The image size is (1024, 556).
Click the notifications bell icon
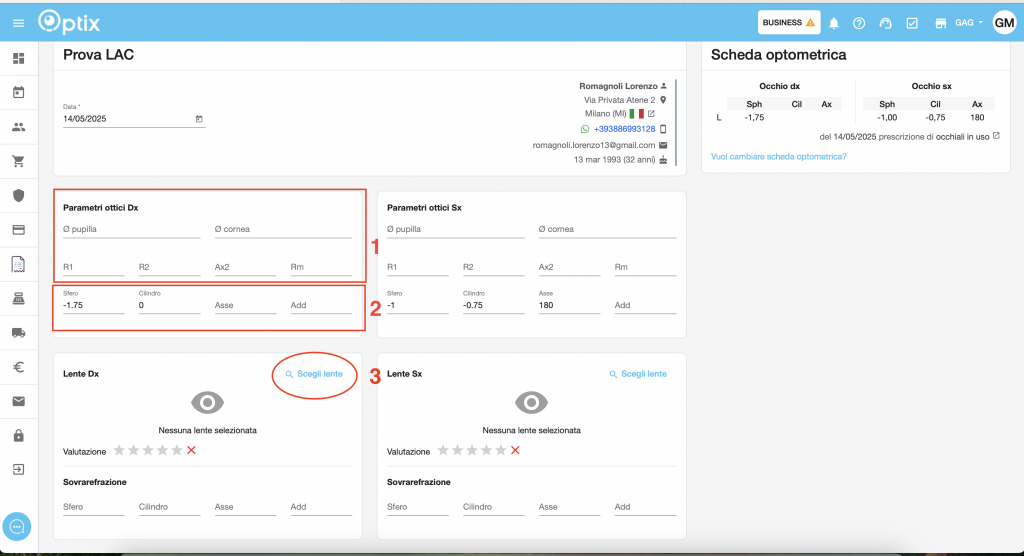(x=834, y=23)
